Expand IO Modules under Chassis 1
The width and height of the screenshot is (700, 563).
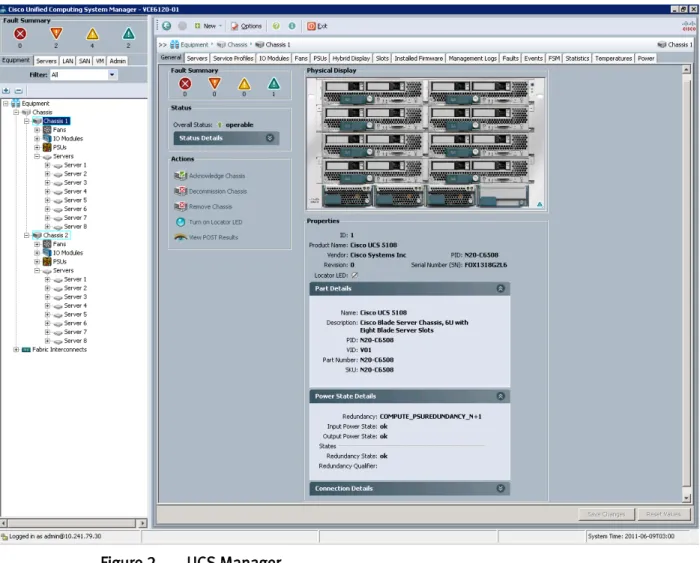37,138
